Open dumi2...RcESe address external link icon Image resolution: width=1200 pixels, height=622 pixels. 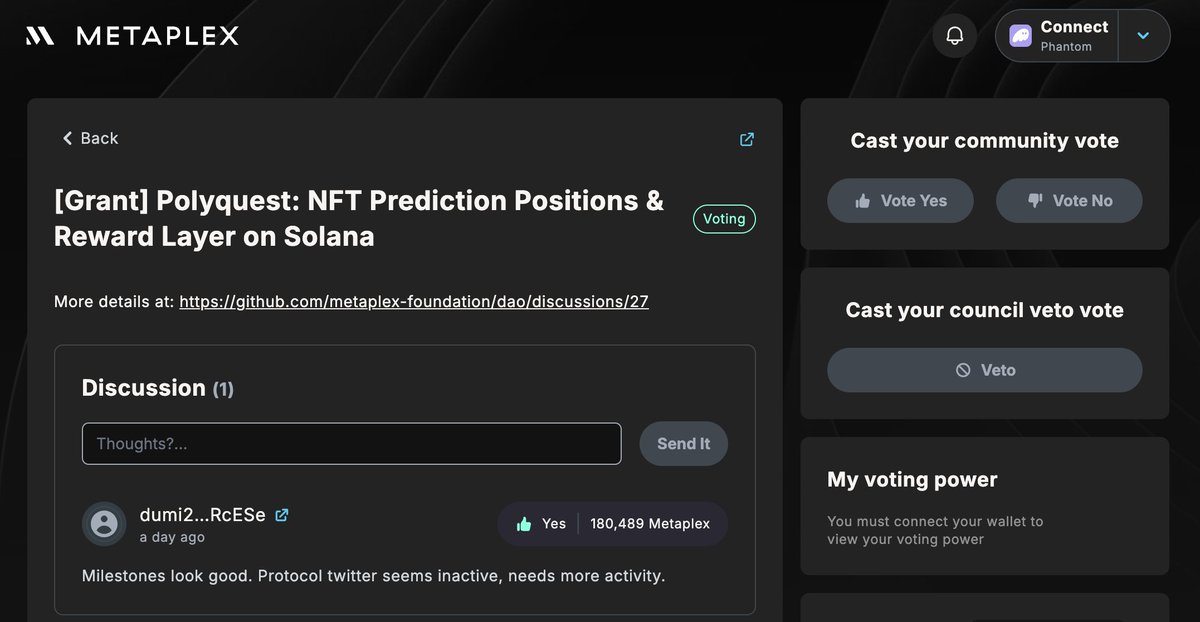click(282, 515)
